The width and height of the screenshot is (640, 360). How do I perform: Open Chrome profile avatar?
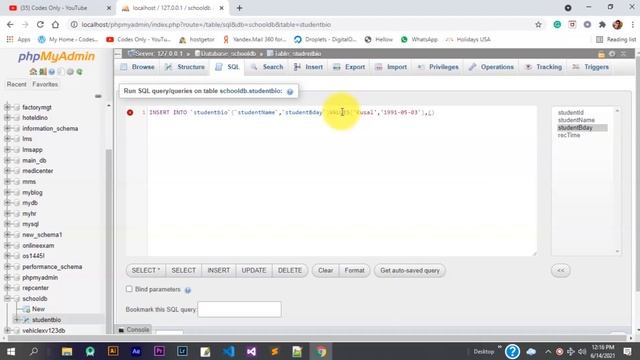pos(617,24)
